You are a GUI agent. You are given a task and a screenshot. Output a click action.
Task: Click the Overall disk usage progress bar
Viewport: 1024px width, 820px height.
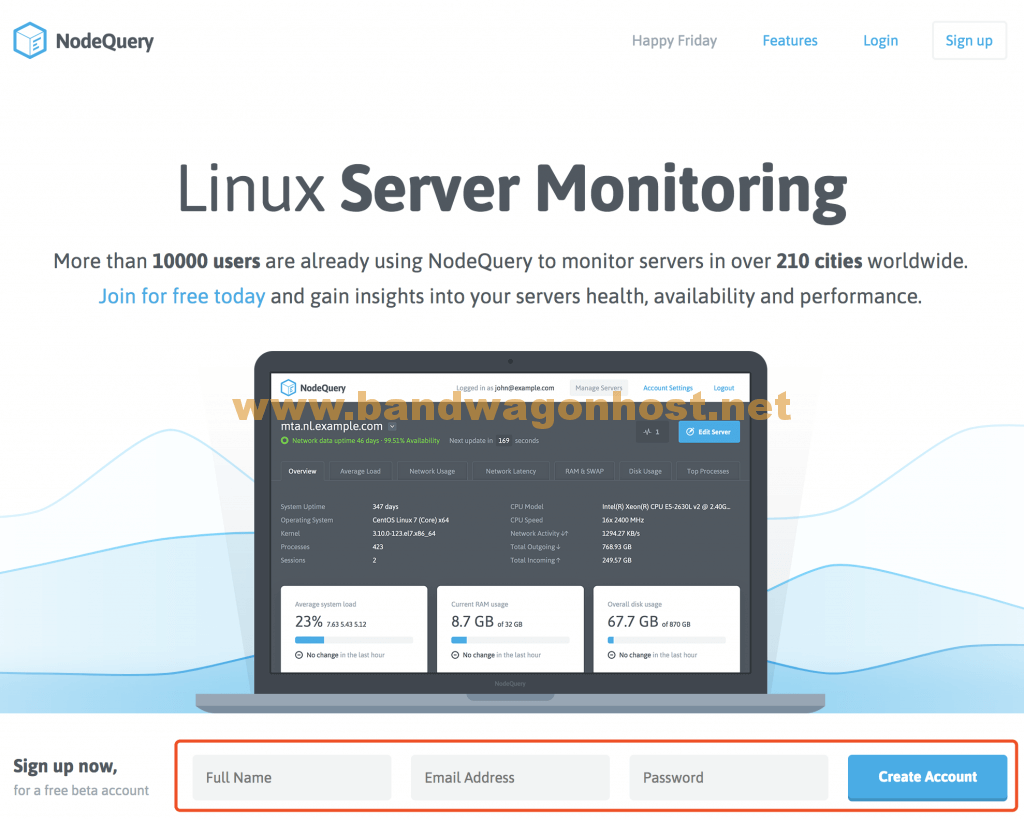666,640
